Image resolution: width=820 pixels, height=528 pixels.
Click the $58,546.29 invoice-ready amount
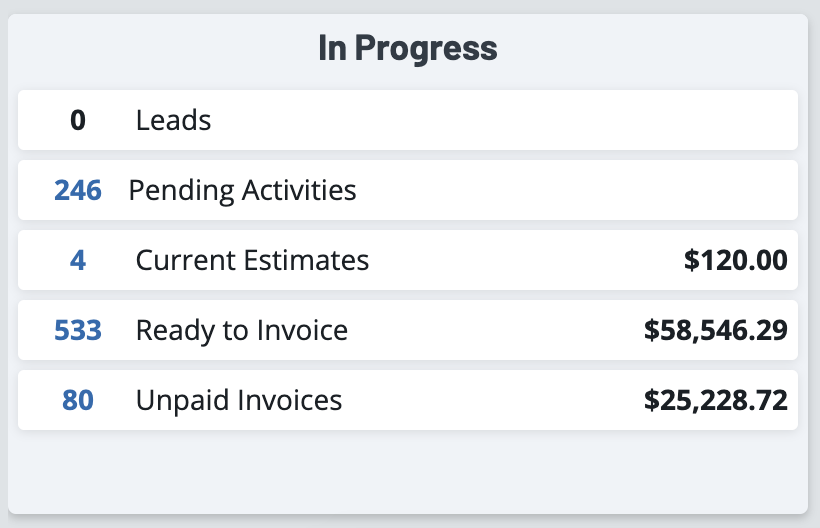pos(716,330)
